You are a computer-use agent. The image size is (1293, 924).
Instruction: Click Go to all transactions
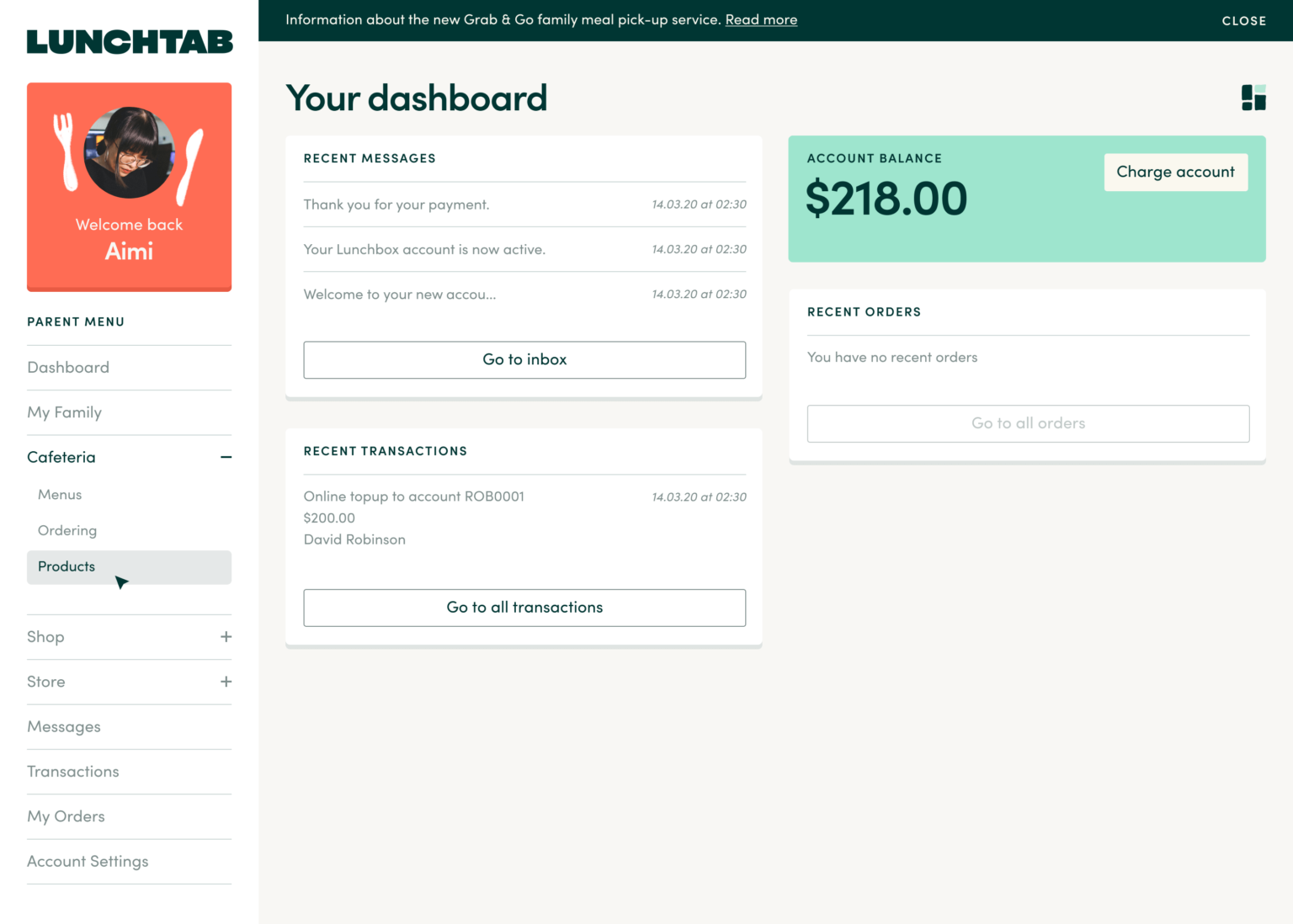point(524,607)
